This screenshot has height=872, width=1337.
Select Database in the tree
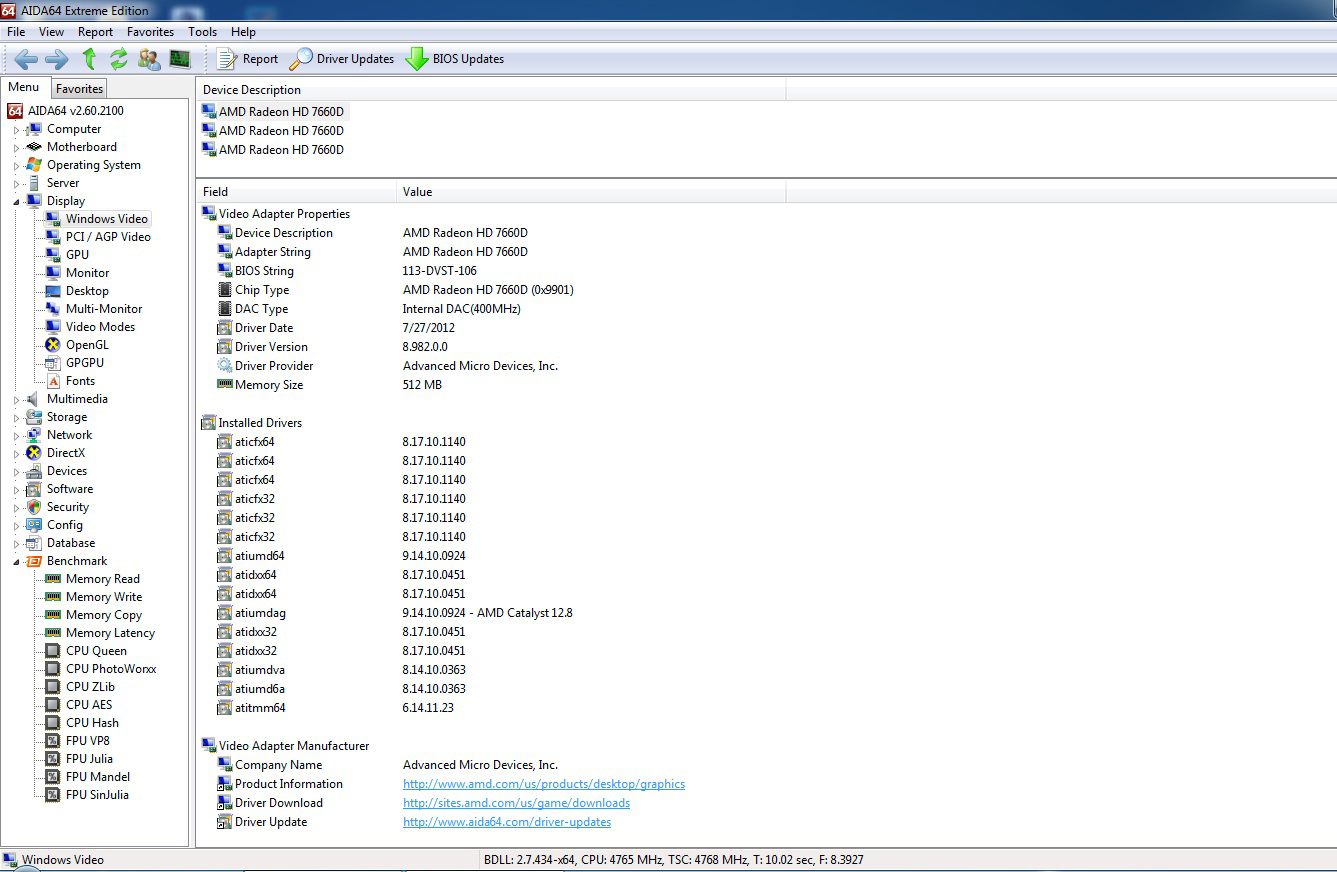71,543
